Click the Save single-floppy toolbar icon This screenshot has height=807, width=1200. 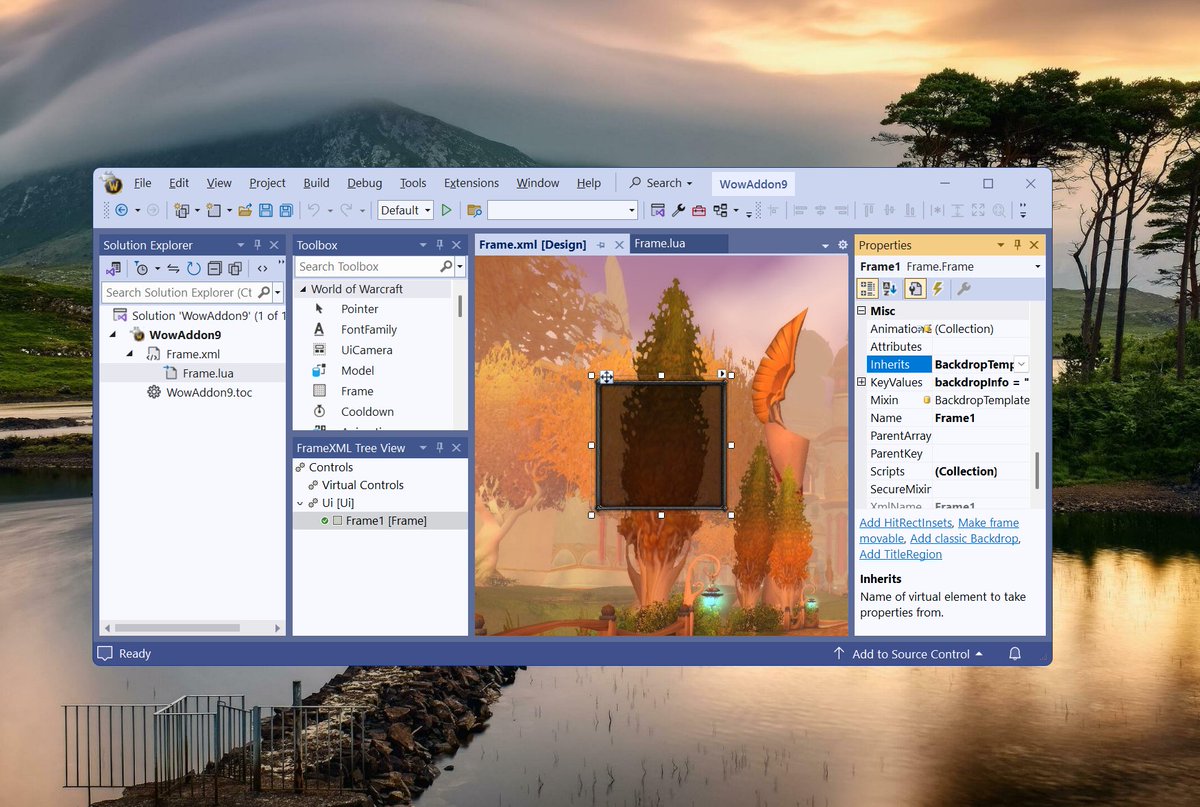(265, 210)
